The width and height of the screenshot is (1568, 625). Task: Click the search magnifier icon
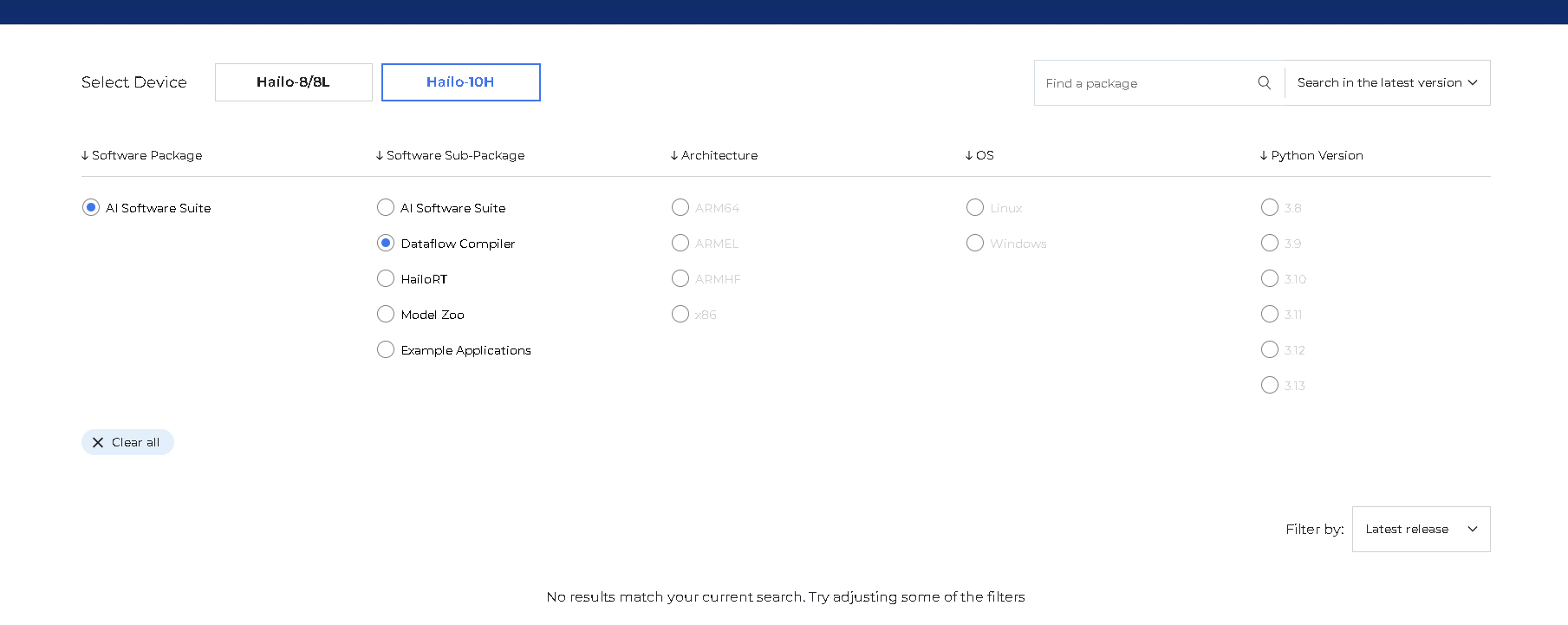click(x=1264, y=83)
